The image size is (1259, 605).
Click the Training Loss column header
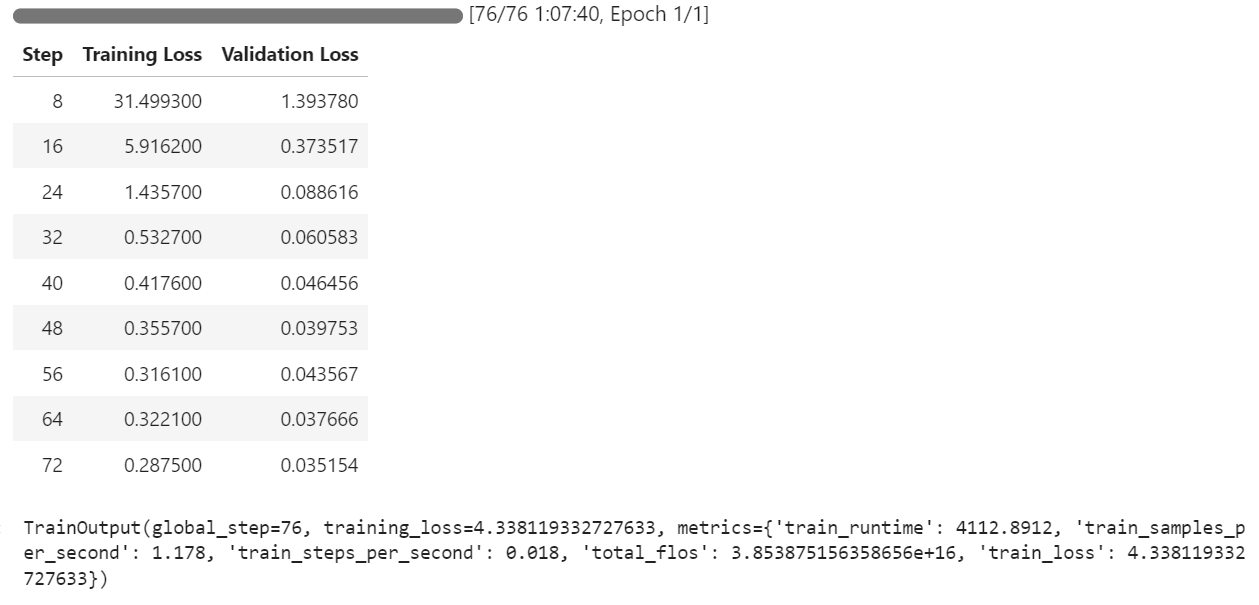coord(142,55)
